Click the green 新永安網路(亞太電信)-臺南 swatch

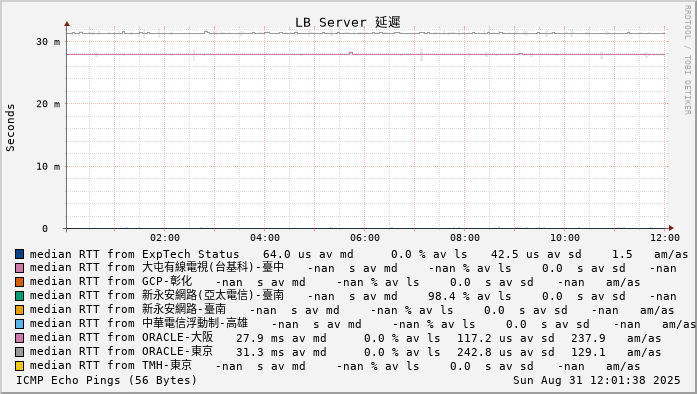pos(19,296)
